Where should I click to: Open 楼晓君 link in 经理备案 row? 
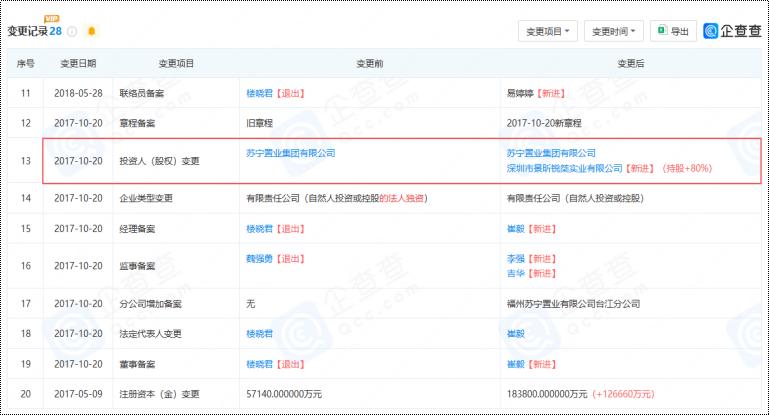pyautogui.click(x=259, y=229)
